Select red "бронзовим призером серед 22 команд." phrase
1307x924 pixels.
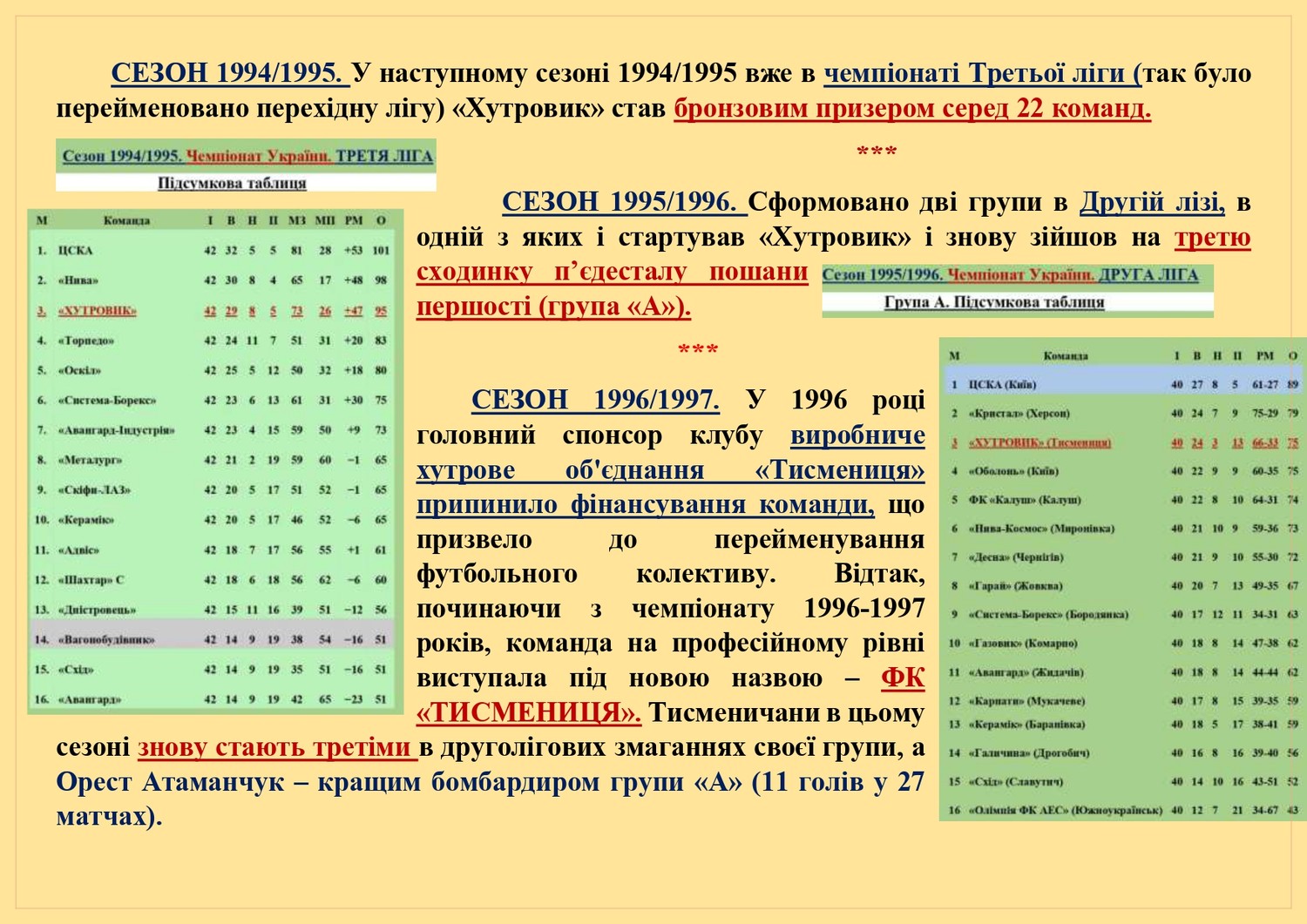point(912,109)
